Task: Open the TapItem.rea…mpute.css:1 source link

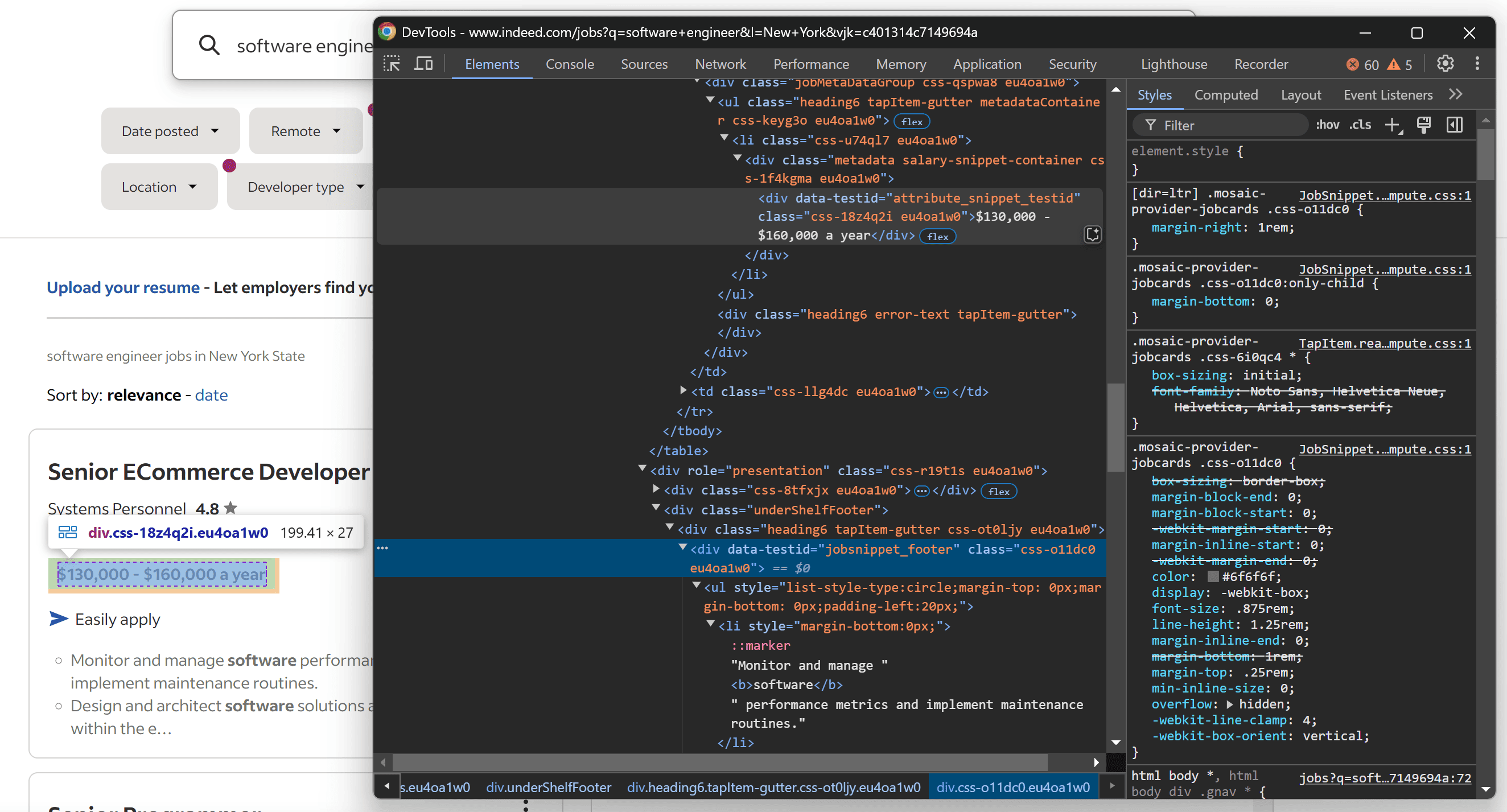Action: (1384, 343)
